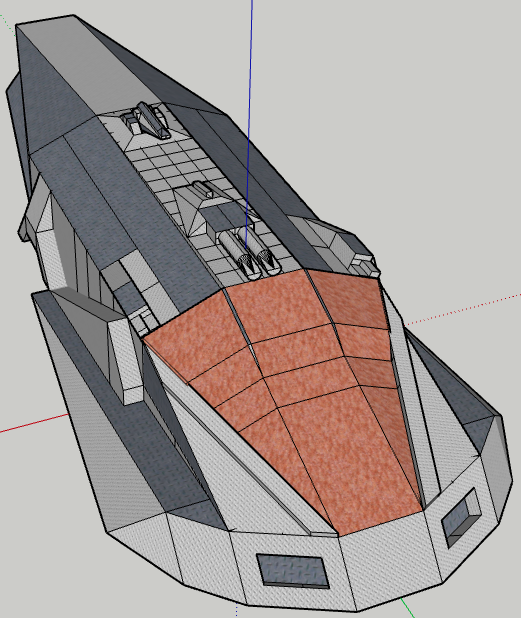
Task: Select the right-side rectangular window recess
Action: [x=461, y=517]
